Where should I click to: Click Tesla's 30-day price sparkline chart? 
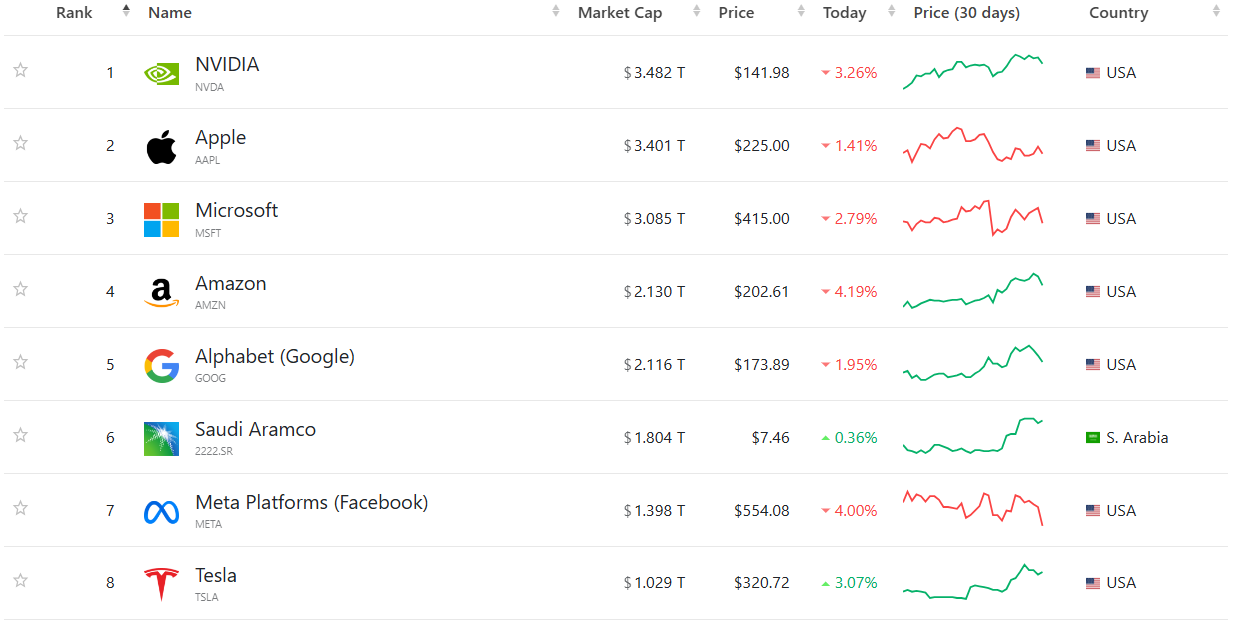tap(973, 582)
